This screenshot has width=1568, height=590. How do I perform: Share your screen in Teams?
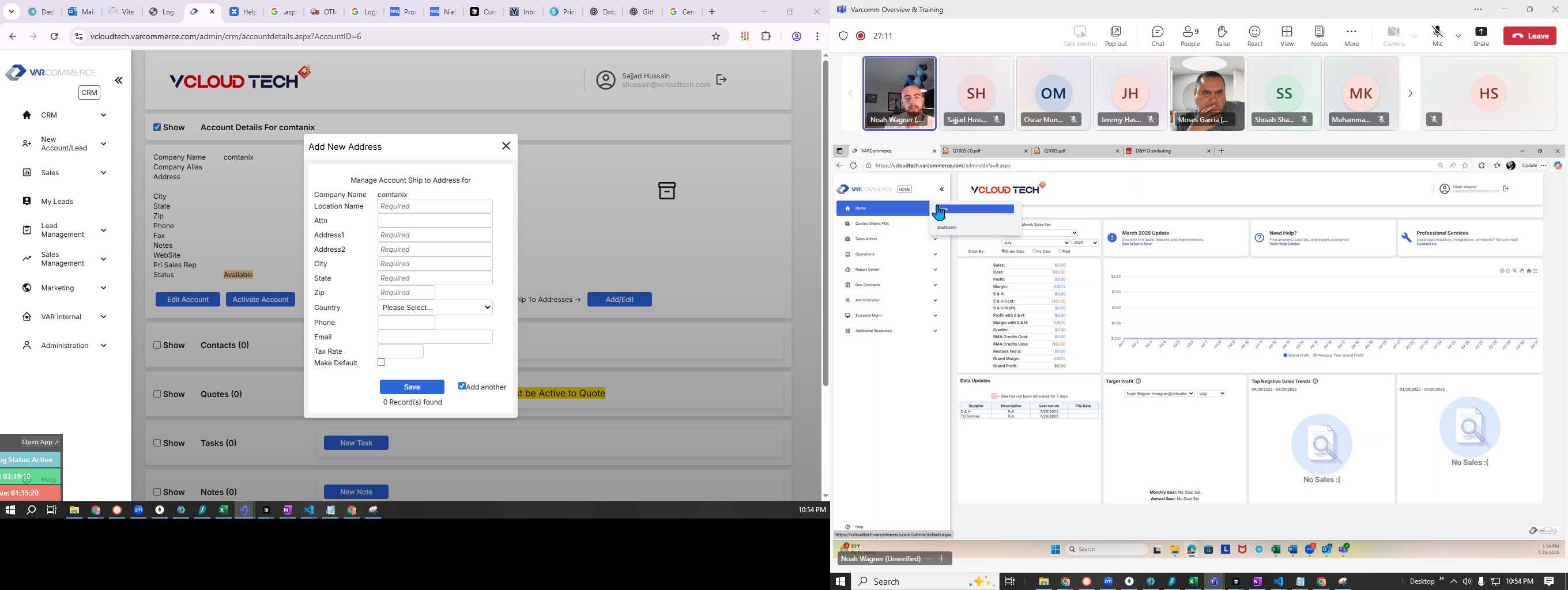tap(1481, 36)
